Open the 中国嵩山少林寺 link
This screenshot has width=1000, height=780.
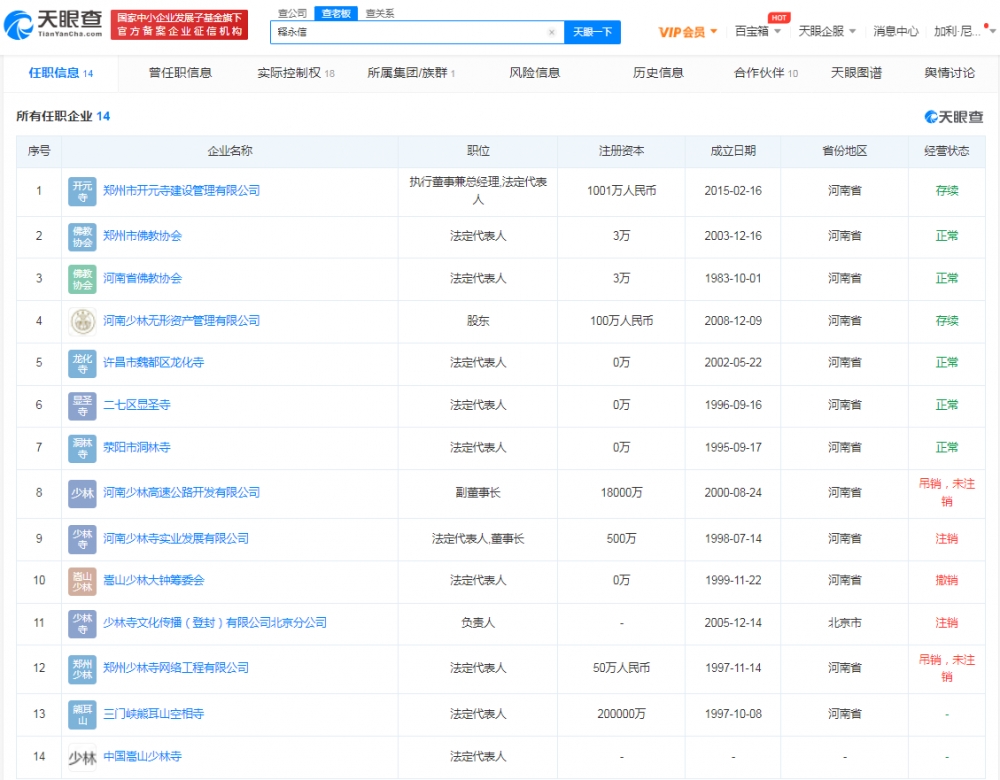click(x=142, y=756)
